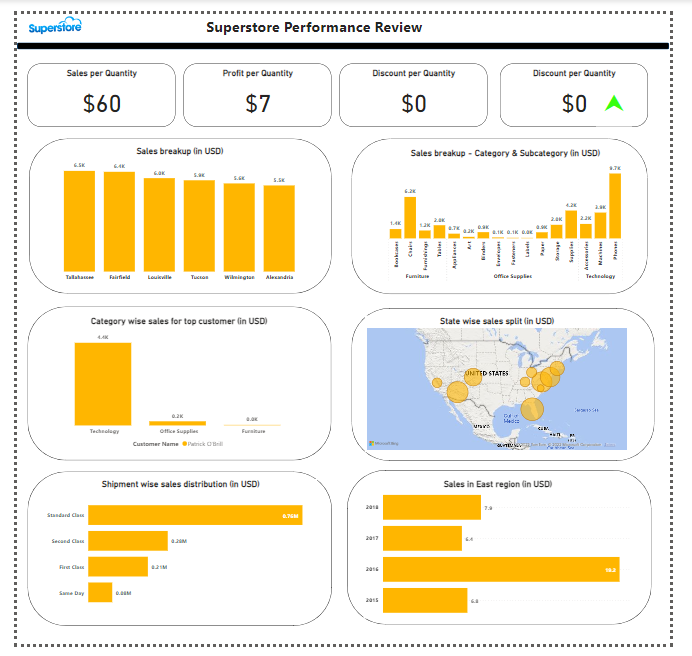692x656 pixels.
Task: Click Technology axis label in subcategory chart
Action: point(600,276)
